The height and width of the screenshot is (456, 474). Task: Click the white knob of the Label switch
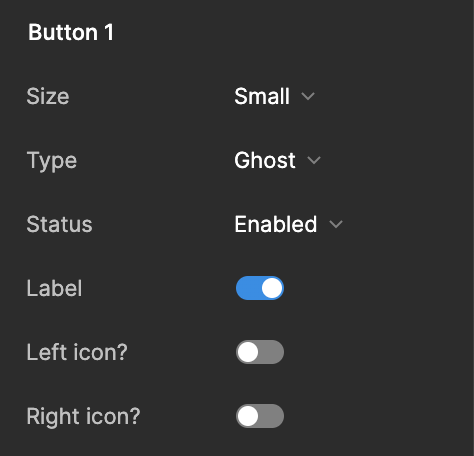tap(272, 288)
